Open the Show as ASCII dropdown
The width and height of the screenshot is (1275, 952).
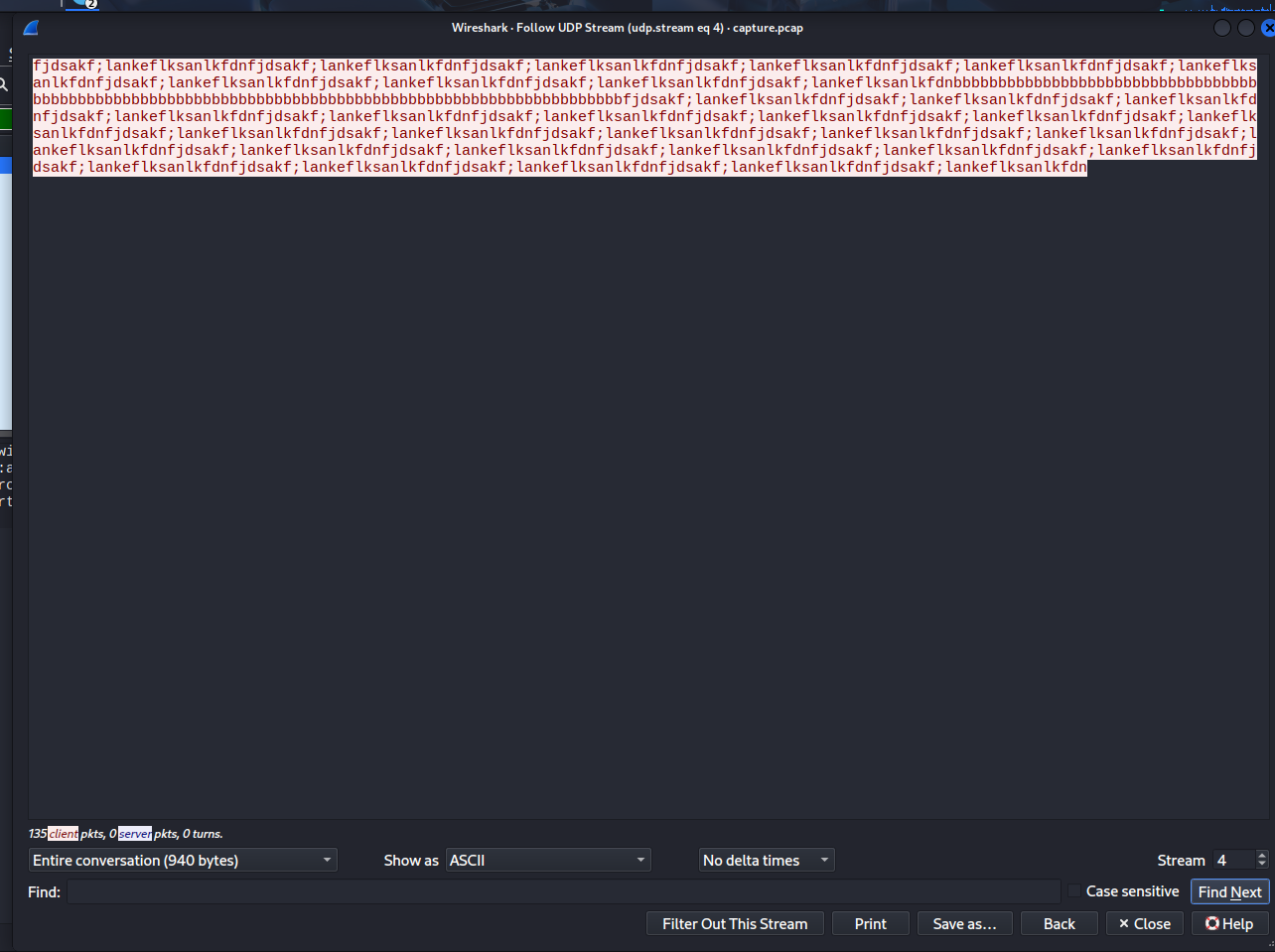548,860
